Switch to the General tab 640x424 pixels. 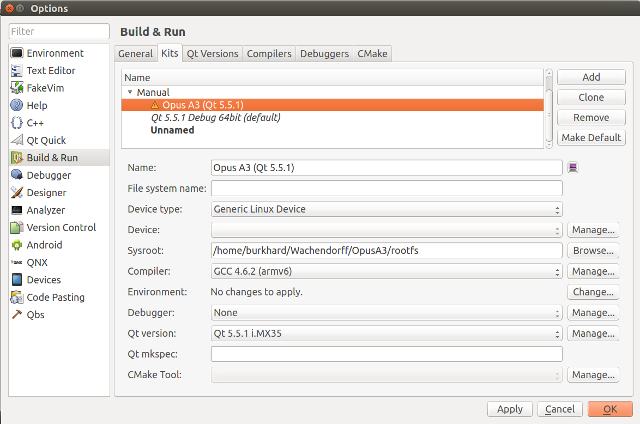pos(136,53)
